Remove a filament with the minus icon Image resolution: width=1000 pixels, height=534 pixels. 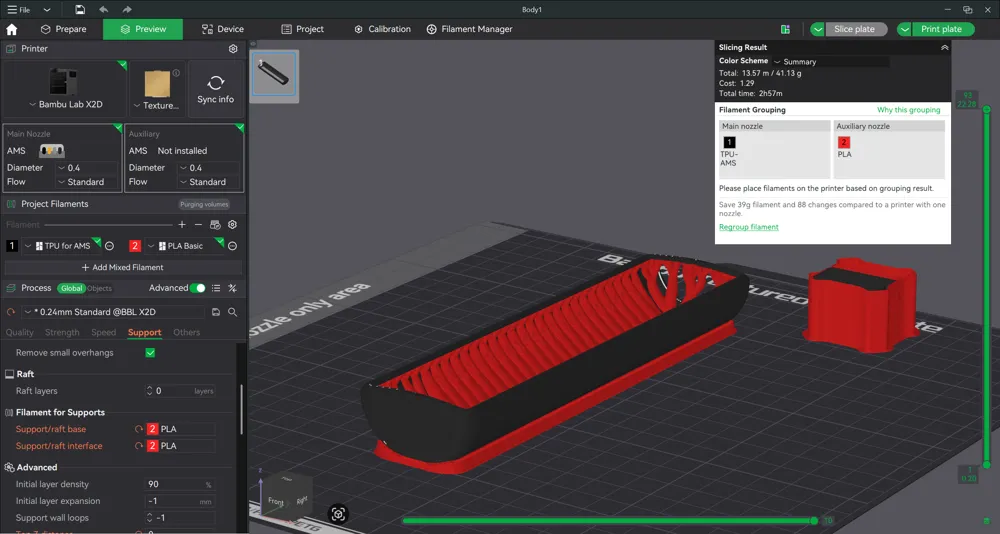tap(198, 225)
